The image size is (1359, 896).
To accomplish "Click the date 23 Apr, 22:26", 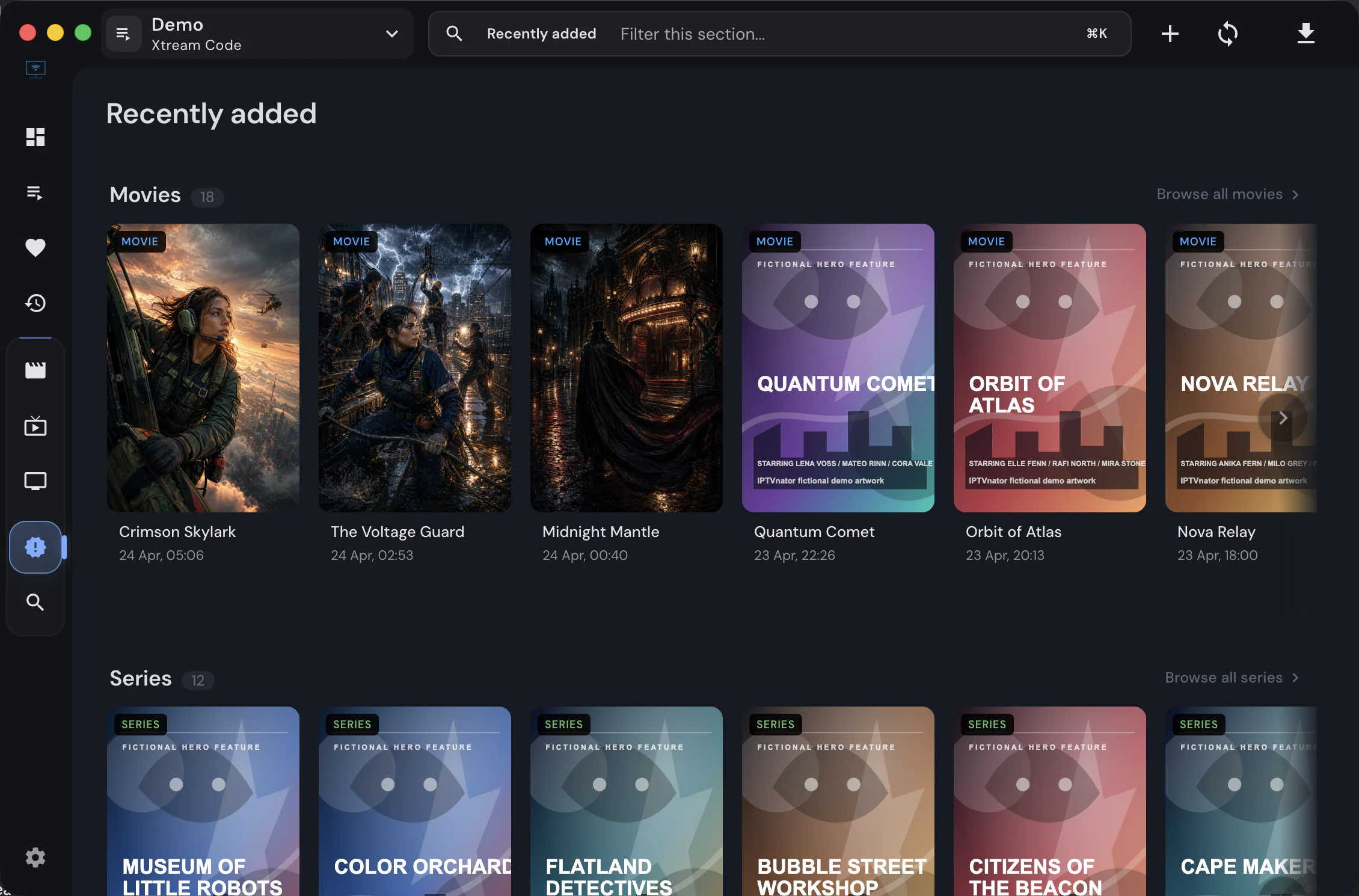I will [794, 555].
